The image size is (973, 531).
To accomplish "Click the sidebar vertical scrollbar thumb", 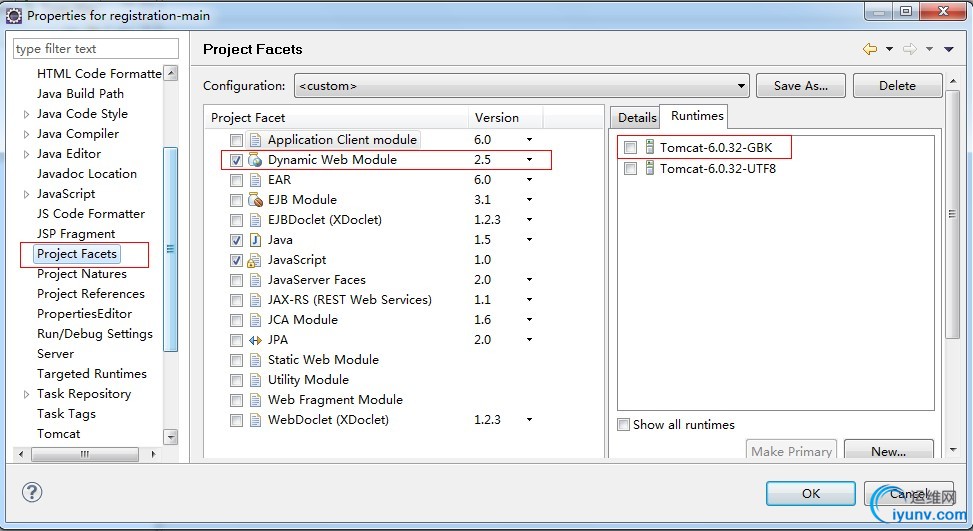I will pyautogui.click(x=170, y=249).
